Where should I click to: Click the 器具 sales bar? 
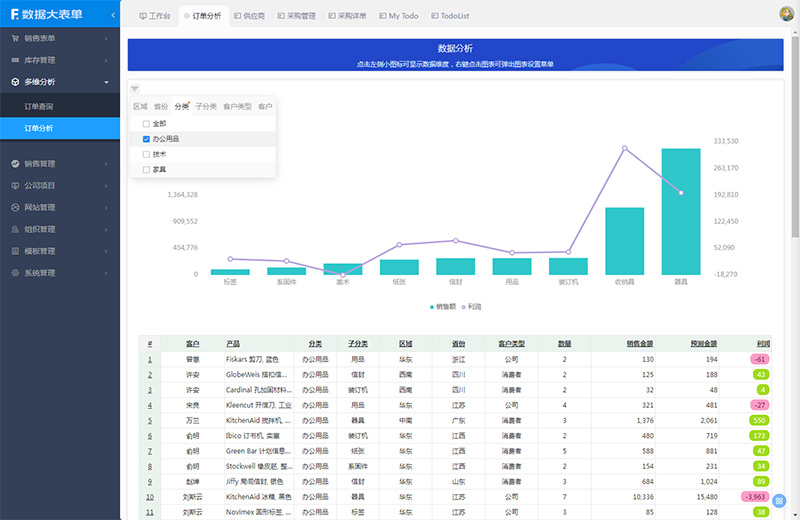click(x=681, y=212)
